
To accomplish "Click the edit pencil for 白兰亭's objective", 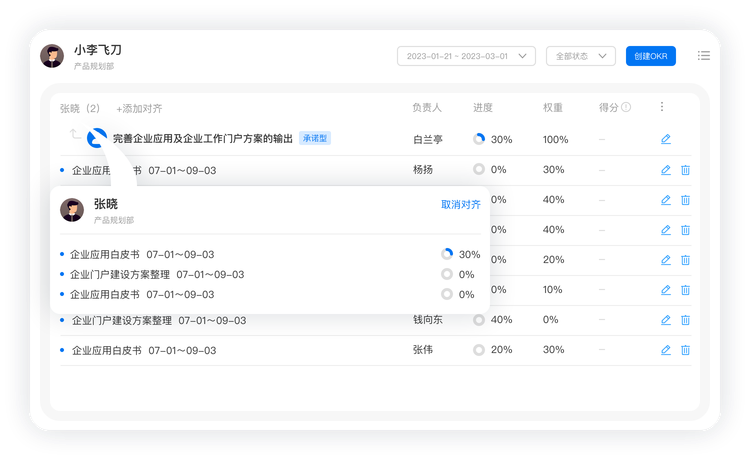I will pos(666,139).
